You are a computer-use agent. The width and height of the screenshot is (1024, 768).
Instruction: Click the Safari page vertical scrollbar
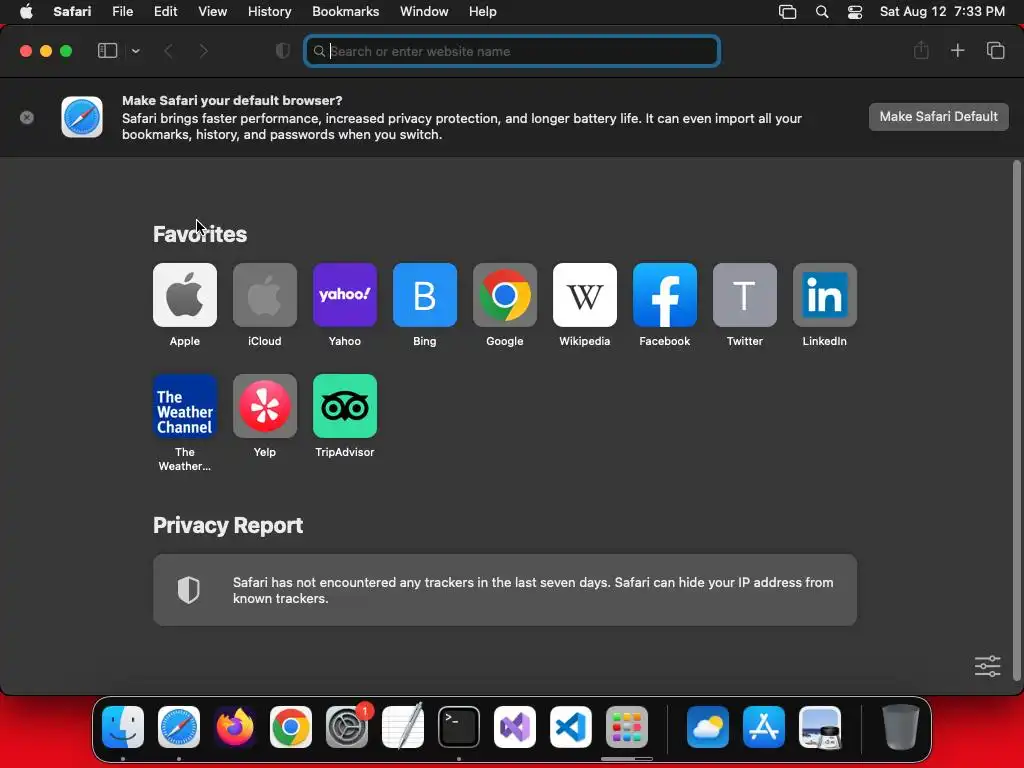point(1016,420)
